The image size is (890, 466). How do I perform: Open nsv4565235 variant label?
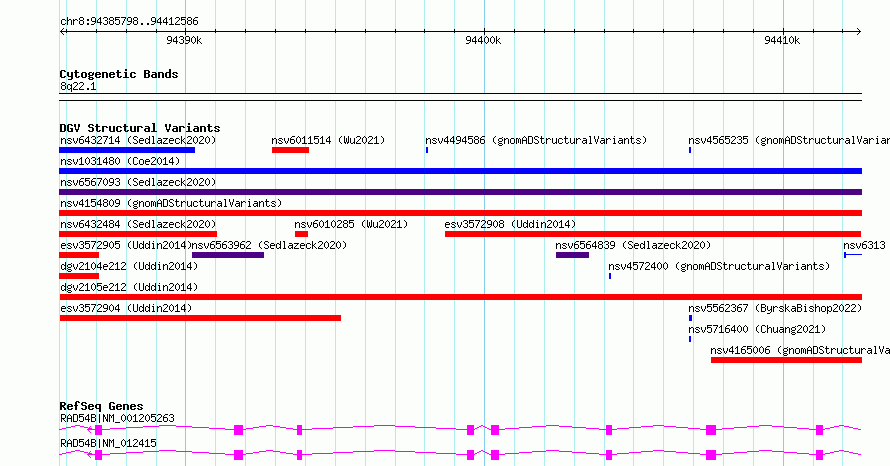coord(789,140)
